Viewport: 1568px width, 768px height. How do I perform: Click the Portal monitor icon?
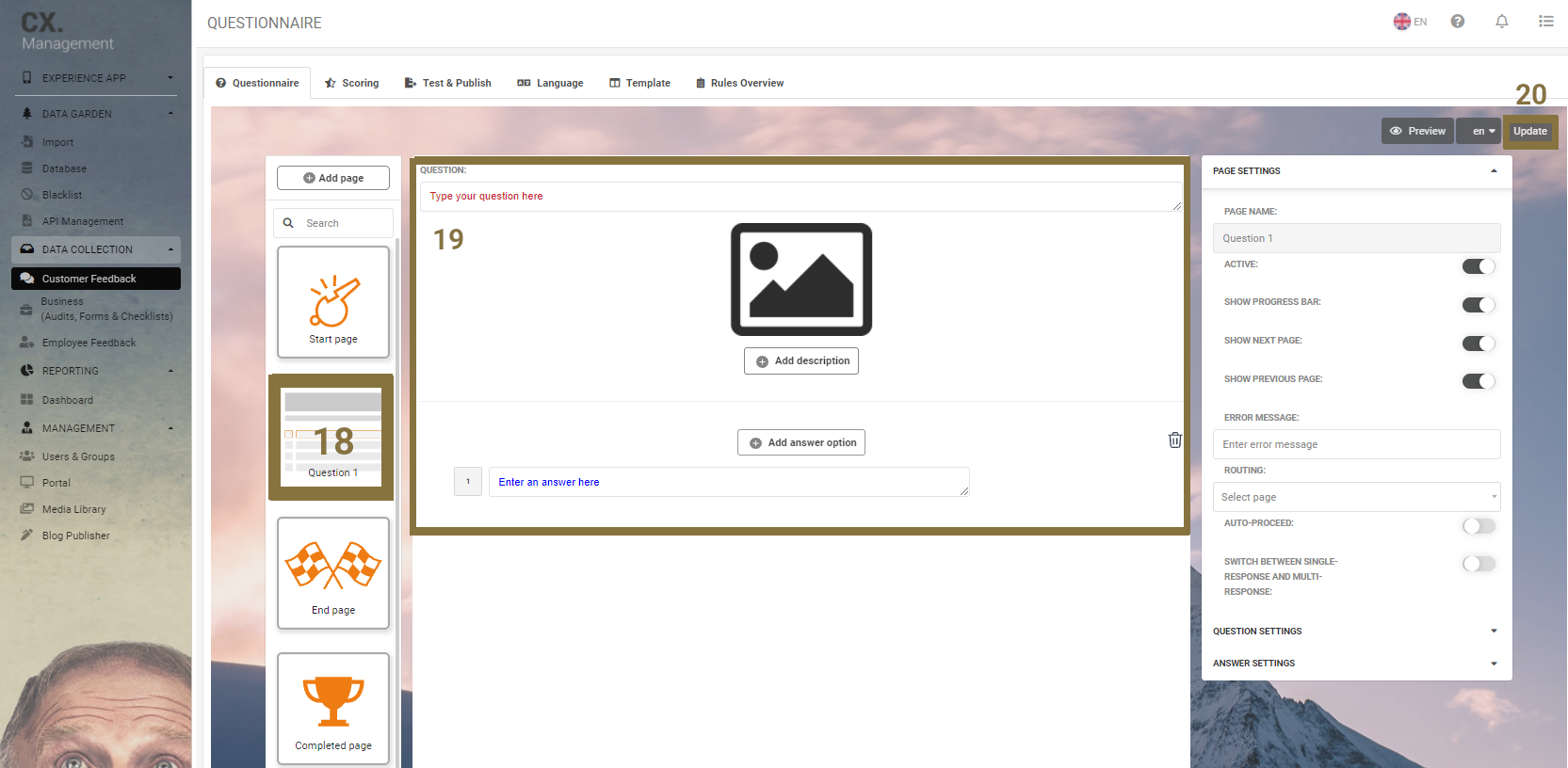tap(27, 483)
